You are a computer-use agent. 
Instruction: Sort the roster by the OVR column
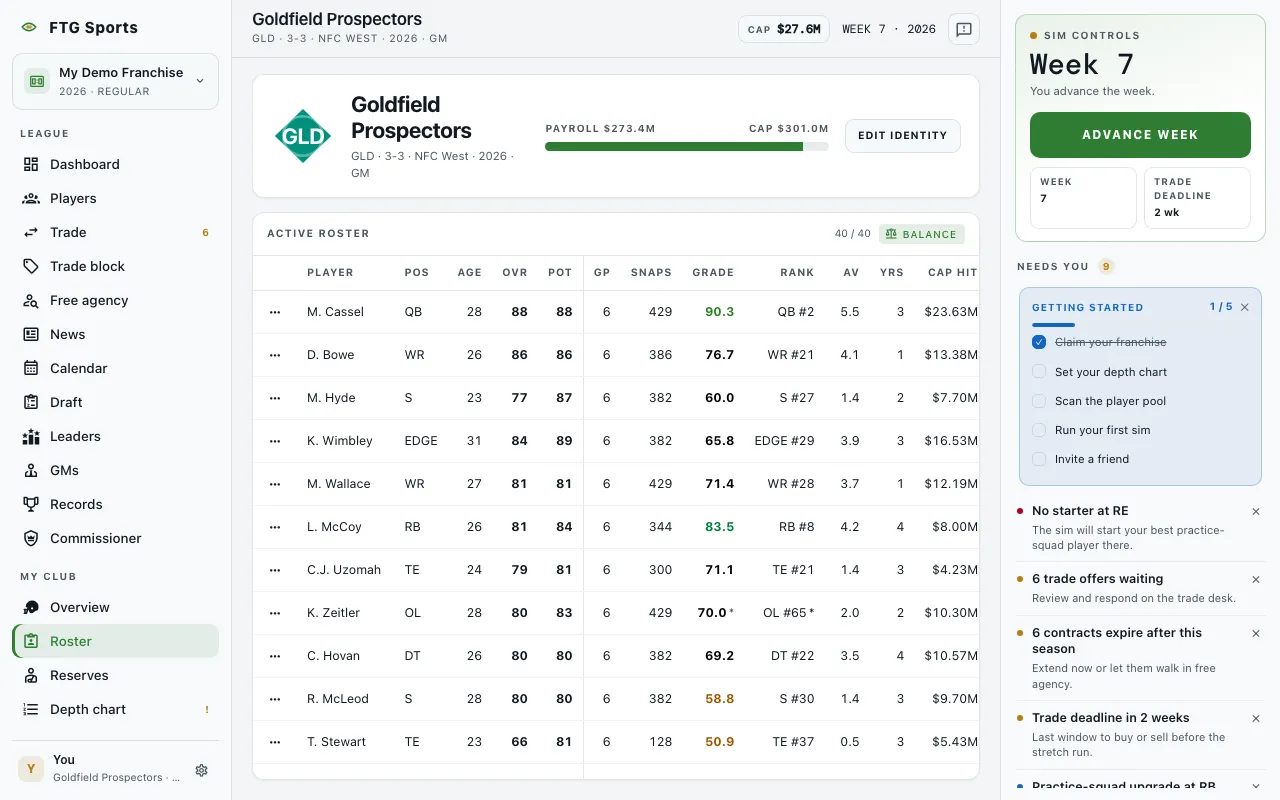point(514,272)
